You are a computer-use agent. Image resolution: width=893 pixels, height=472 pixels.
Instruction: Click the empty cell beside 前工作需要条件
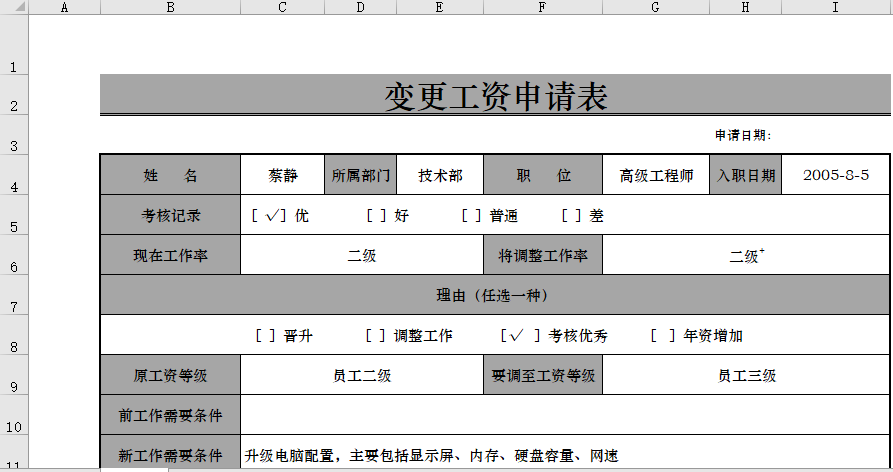tap(565, 416)
